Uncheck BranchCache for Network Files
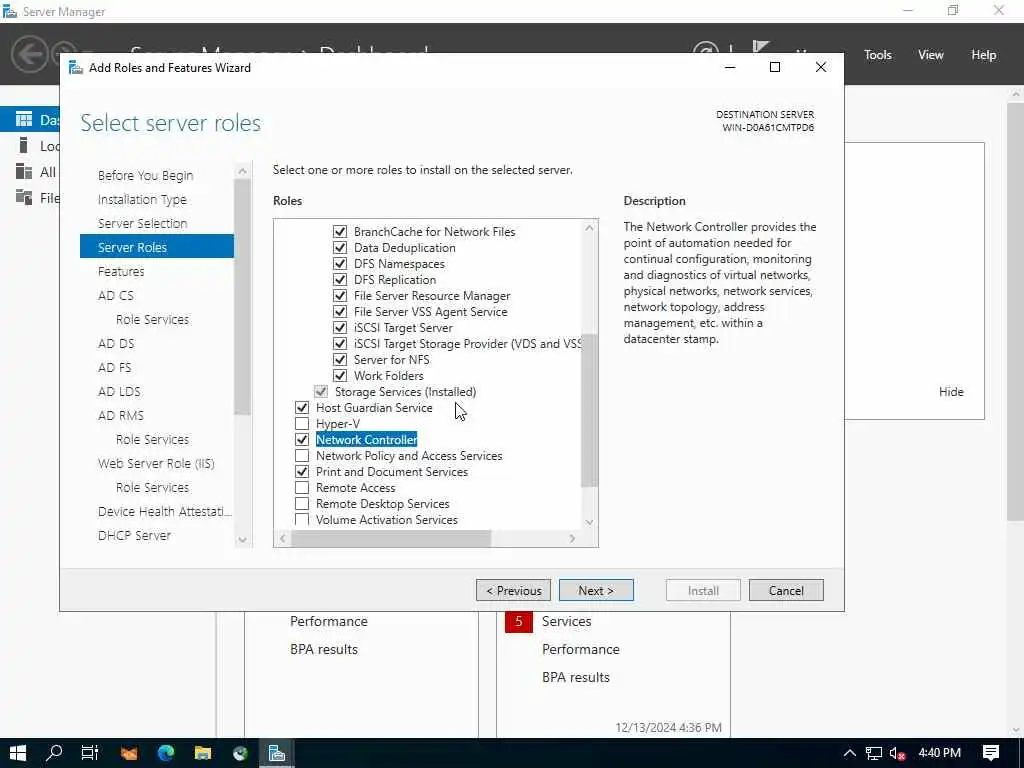Viewport: 1024px width, 768px height. [x=340, y=231]
